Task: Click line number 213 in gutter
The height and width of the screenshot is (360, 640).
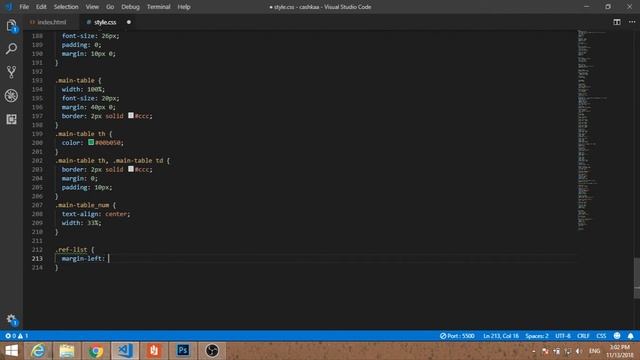Action: [x=37, y=258]
